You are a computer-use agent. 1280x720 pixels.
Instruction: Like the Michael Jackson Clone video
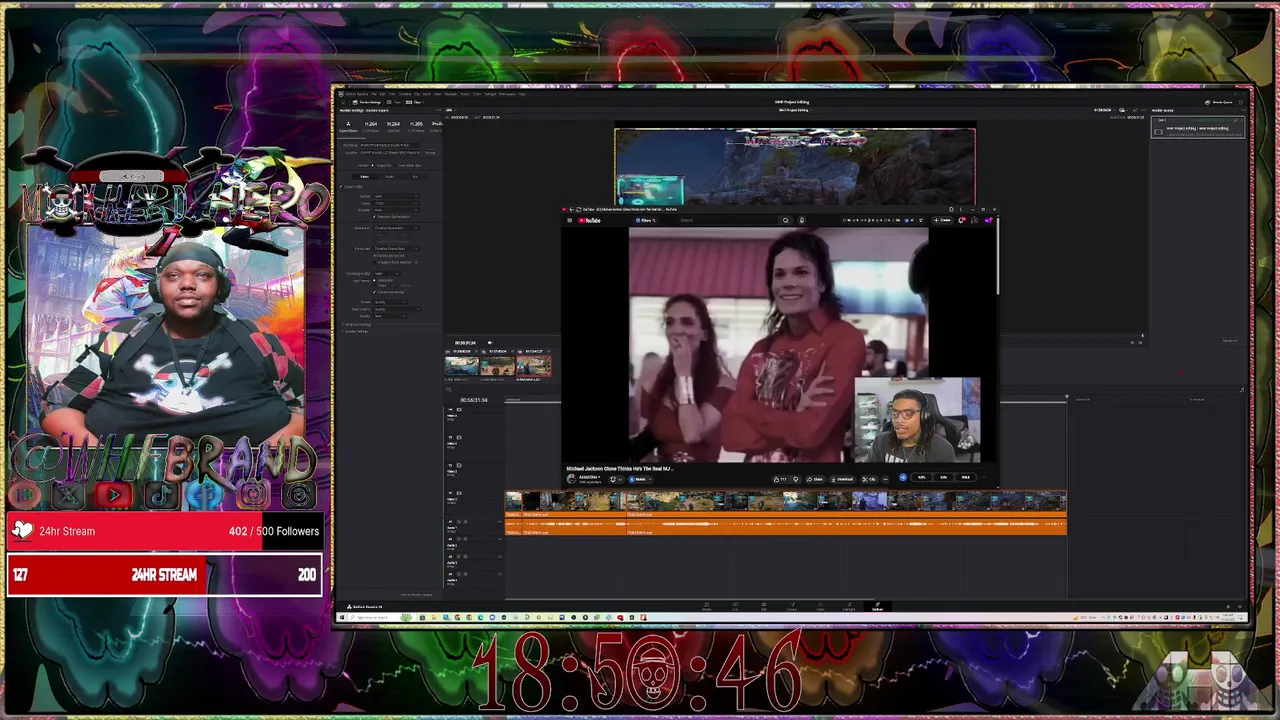[780, 479]
